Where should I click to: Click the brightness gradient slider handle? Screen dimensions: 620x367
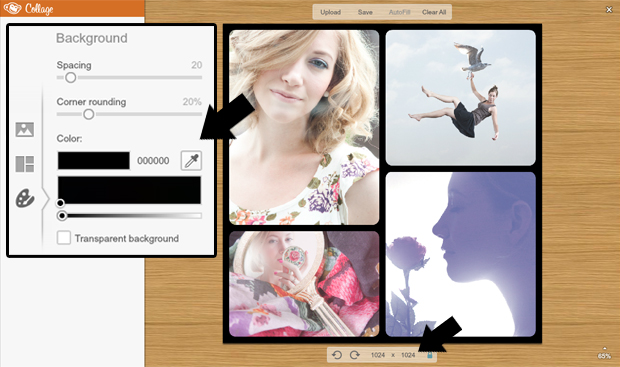(62, 216)
